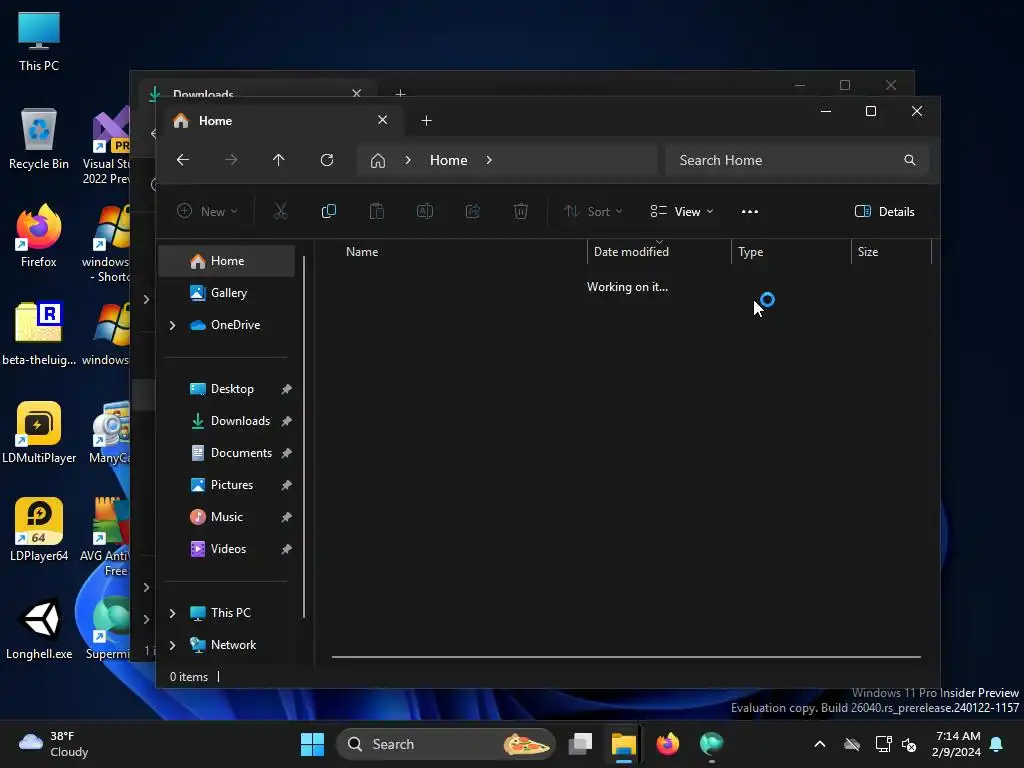1024x768 pixels.
Task: Show hidden system tray icons
Action: (820, 744)
